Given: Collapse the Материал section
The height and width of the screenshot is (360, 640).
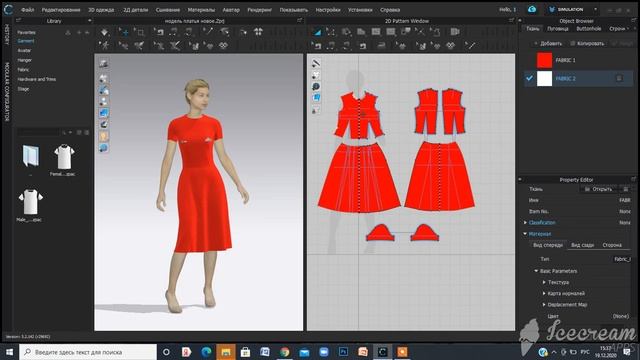Looking at the screenshot, I should (525, 234).
